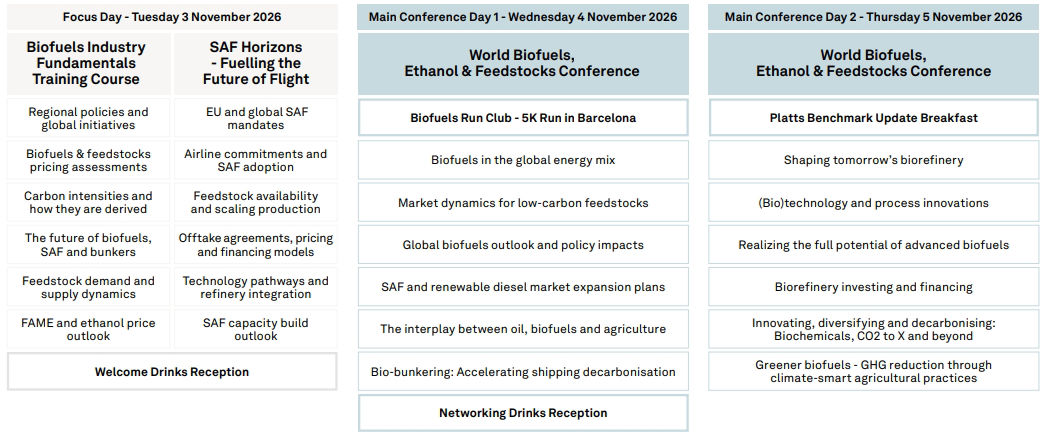This screenshot has width=1046, height=438.
Task: Select FAME and ethanol price outlook topic
Action: (x=88, y=329)
